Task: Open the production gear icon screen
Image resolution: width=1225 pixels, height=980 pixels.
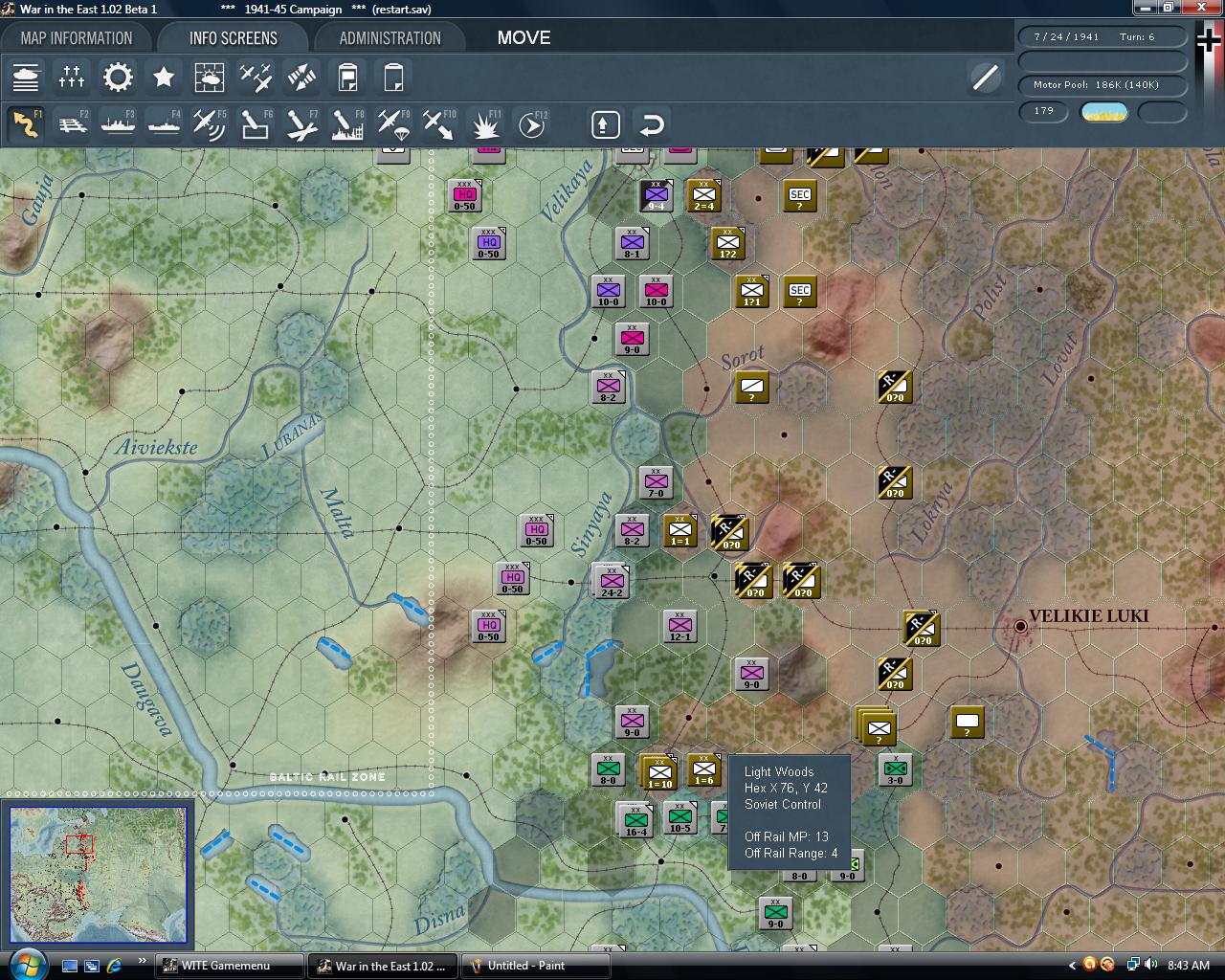Action: pos(118,77)
